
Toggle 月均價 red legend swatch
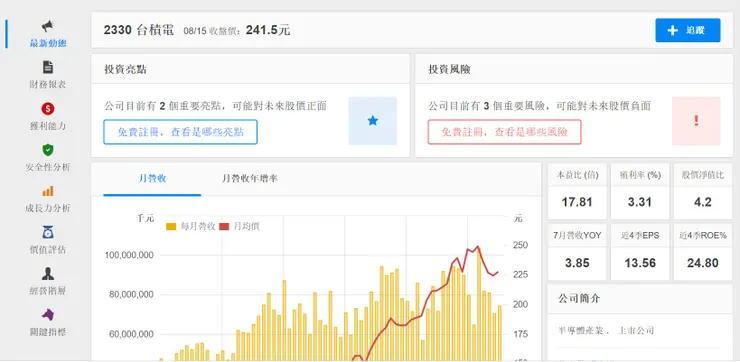coord(224,227)
